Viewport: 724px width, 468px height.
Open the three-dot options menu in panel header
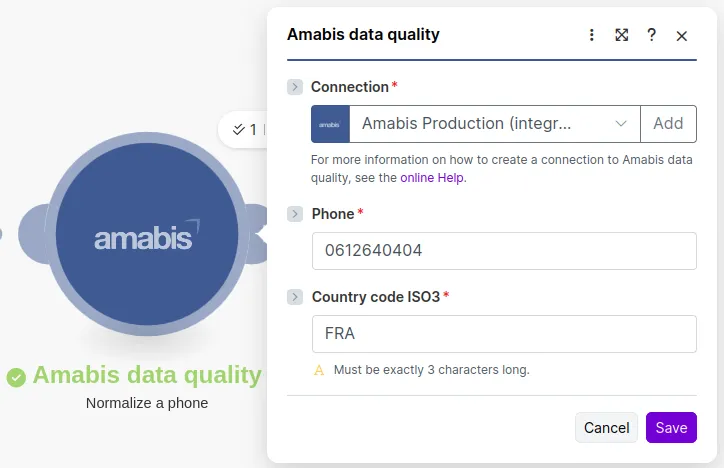pos(592,35)
